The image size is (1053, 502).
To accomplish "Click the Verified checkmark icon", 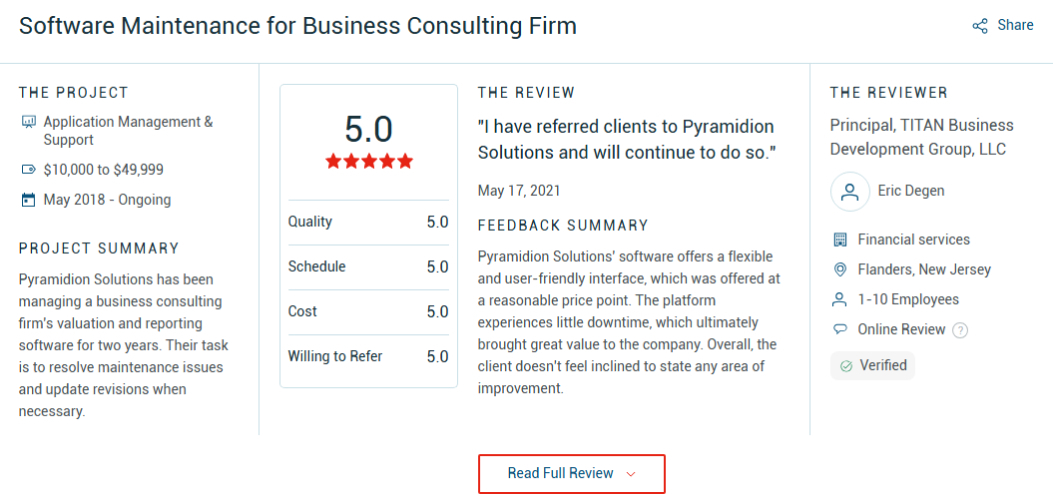I will pos(846,366).
